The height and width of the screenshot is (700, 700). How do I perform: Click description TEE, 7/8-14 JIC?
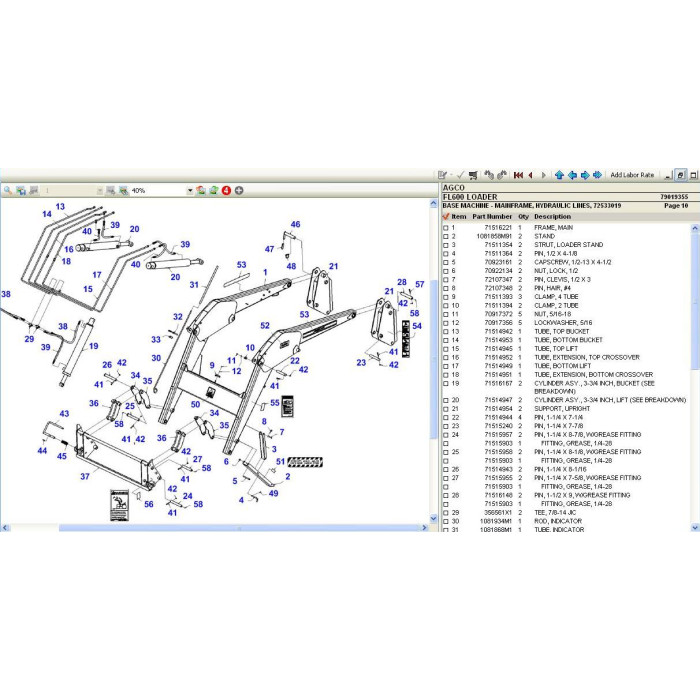pyautogui.click(x=557, y=513)
